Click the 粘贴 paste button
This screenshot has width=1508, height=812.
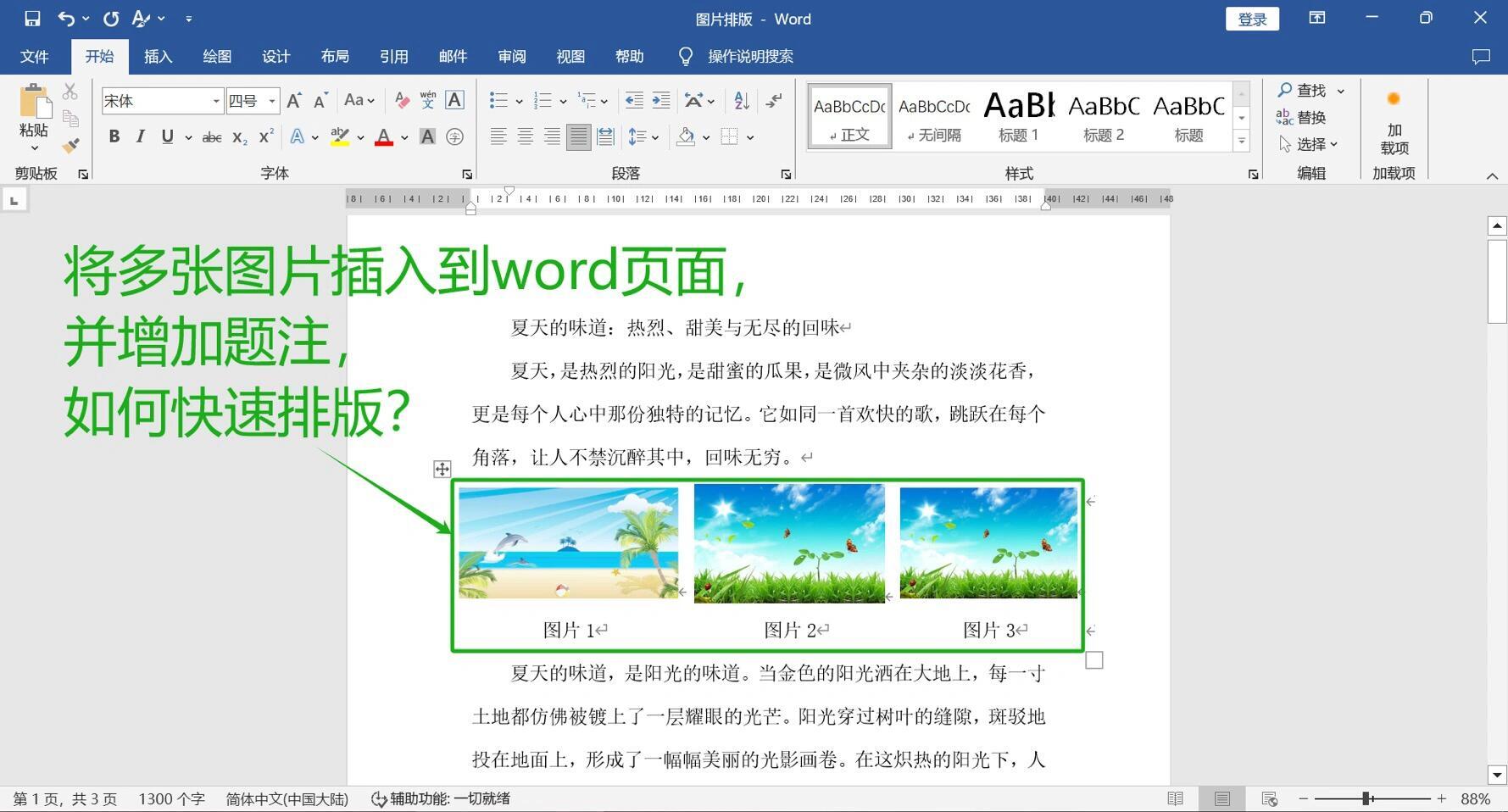[34, 116]
